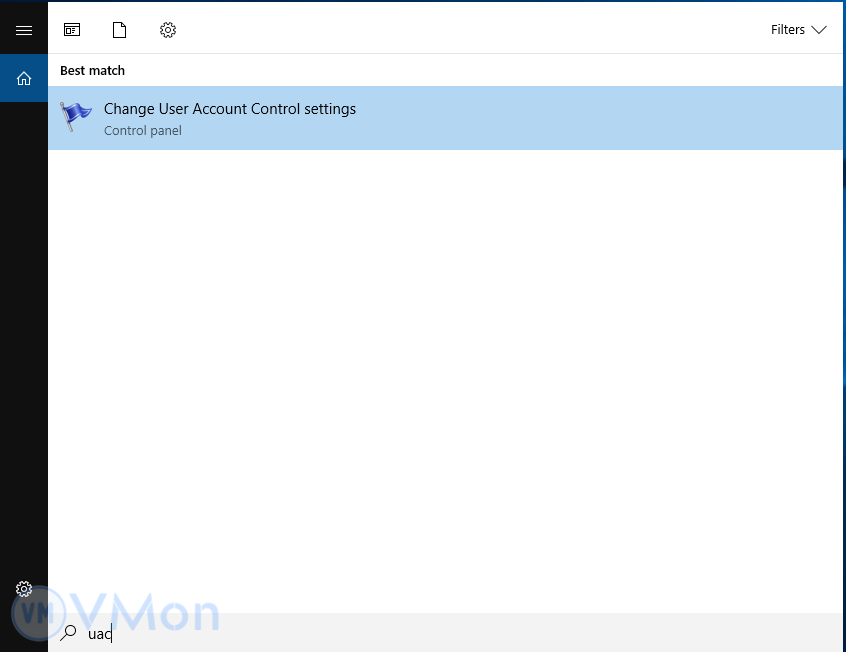846x652 pixels.
Task: Click the magnifier icon in search box
Action: [69, 633]
